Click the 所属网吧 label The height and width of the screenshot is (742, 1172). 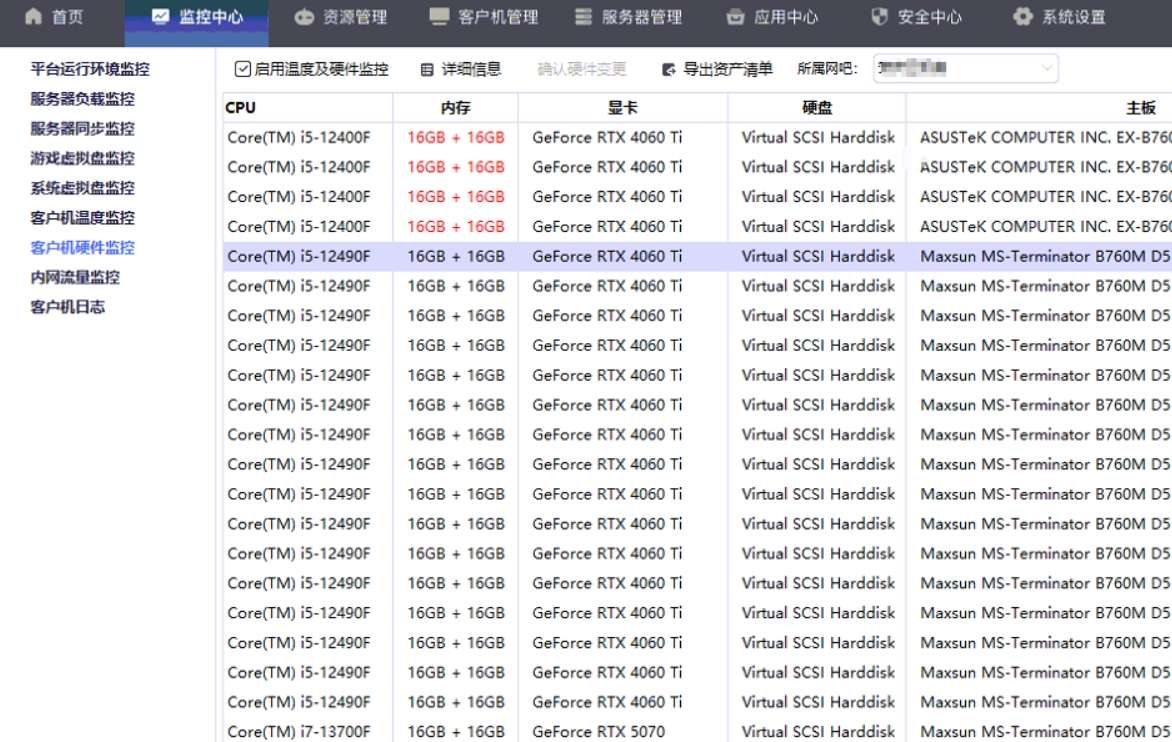827,69
